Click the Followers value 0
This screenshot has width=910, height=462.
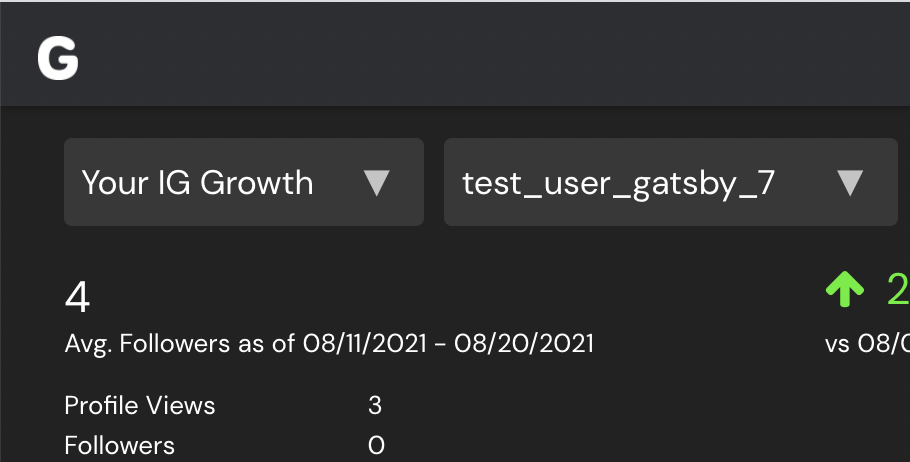[376, 446]
